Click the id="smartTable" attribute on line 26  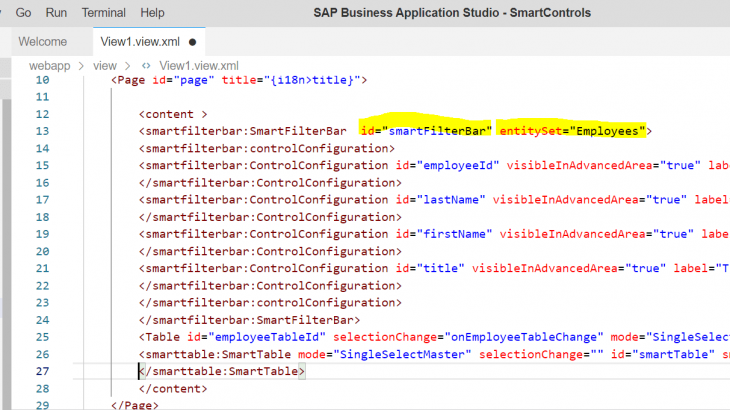point(663,354)
